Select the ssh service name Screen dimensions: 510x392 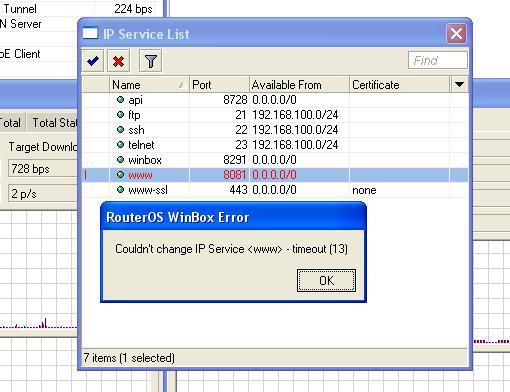pos(136,130)
